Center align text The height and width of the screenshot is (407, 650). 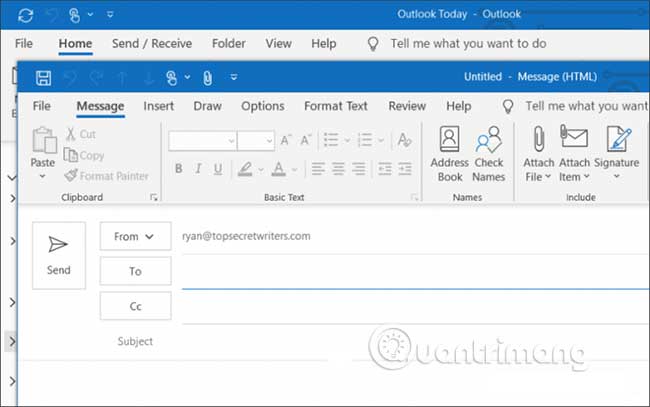click(x=338, y=169)
